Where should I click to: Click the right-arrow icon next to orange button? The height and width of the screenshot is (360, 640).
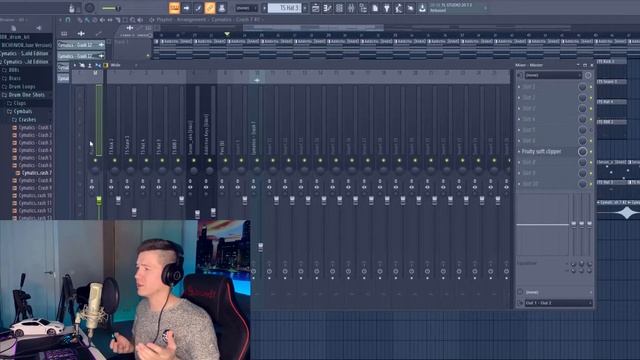187,8
